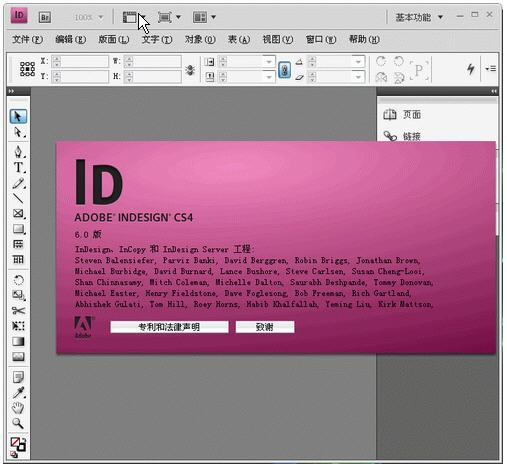Collapse the right panel dock arrows
Image resolution: width=507 pixels, height=467 pixels.
(494, 91)
